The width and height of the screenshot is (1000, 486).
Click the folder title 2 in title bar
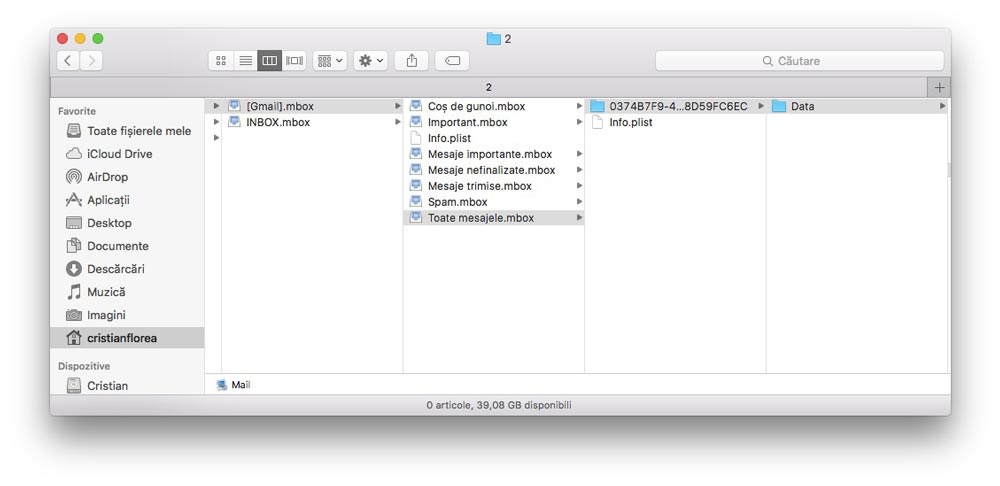[x=499, y=39]
